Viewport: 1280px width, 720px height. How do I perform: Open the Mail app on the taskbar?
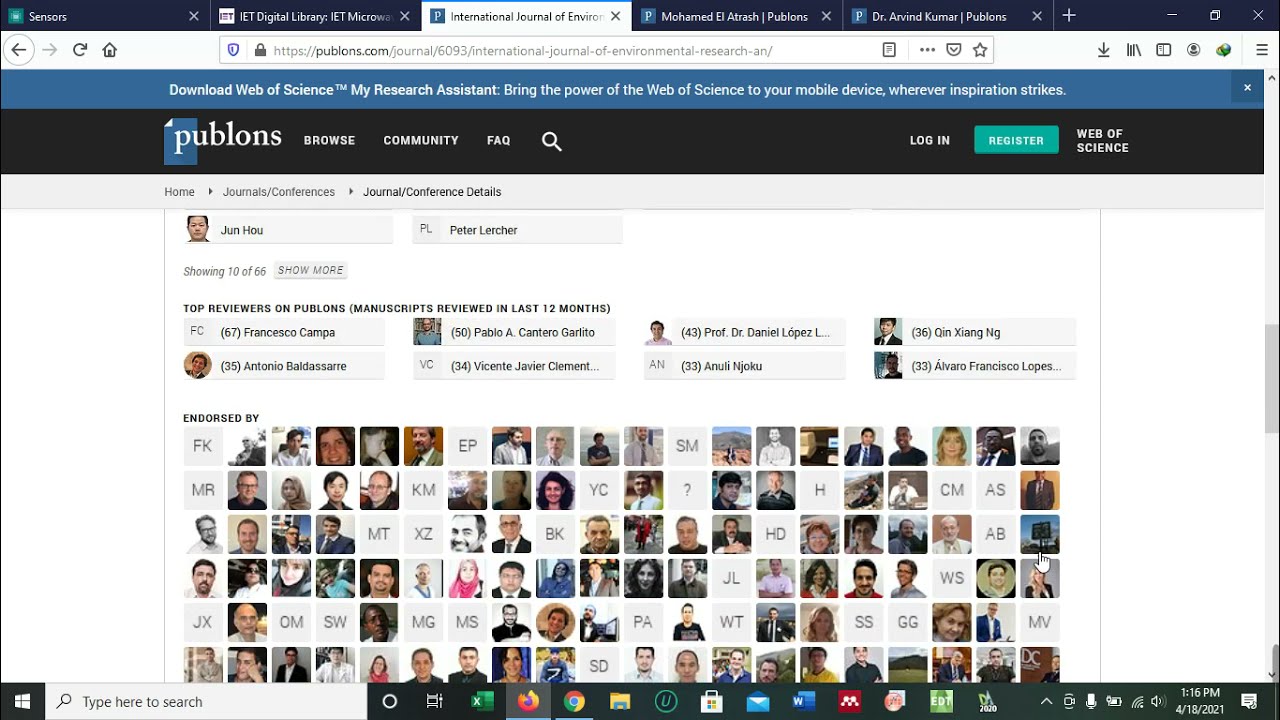757,701
